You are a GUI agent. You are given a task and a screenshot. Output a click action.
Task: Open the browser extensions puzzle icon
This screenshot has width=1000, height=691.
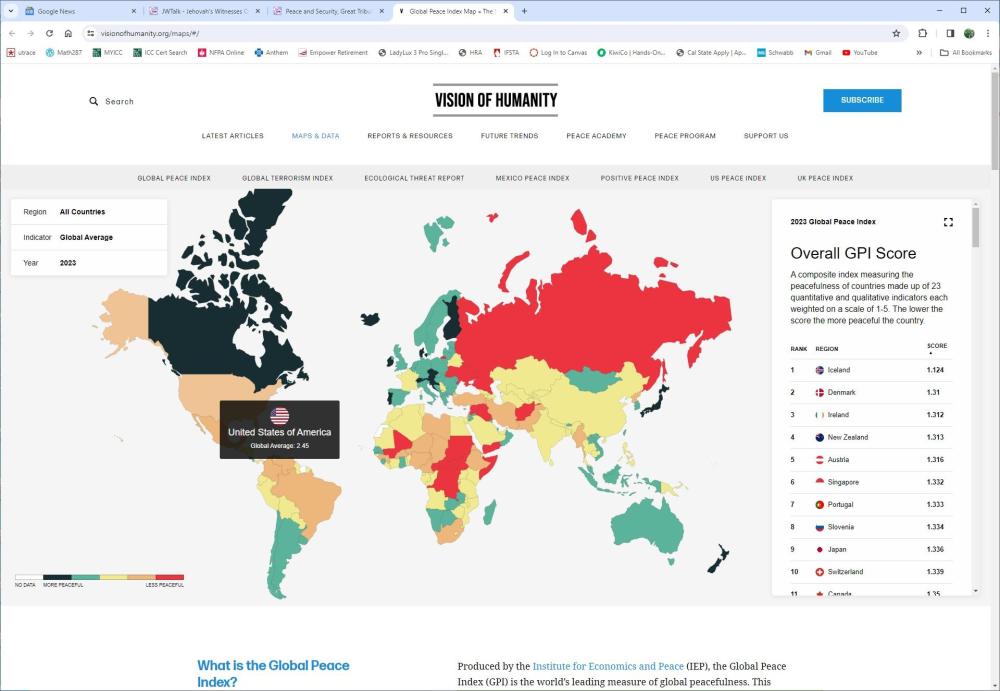coord(923,33)
